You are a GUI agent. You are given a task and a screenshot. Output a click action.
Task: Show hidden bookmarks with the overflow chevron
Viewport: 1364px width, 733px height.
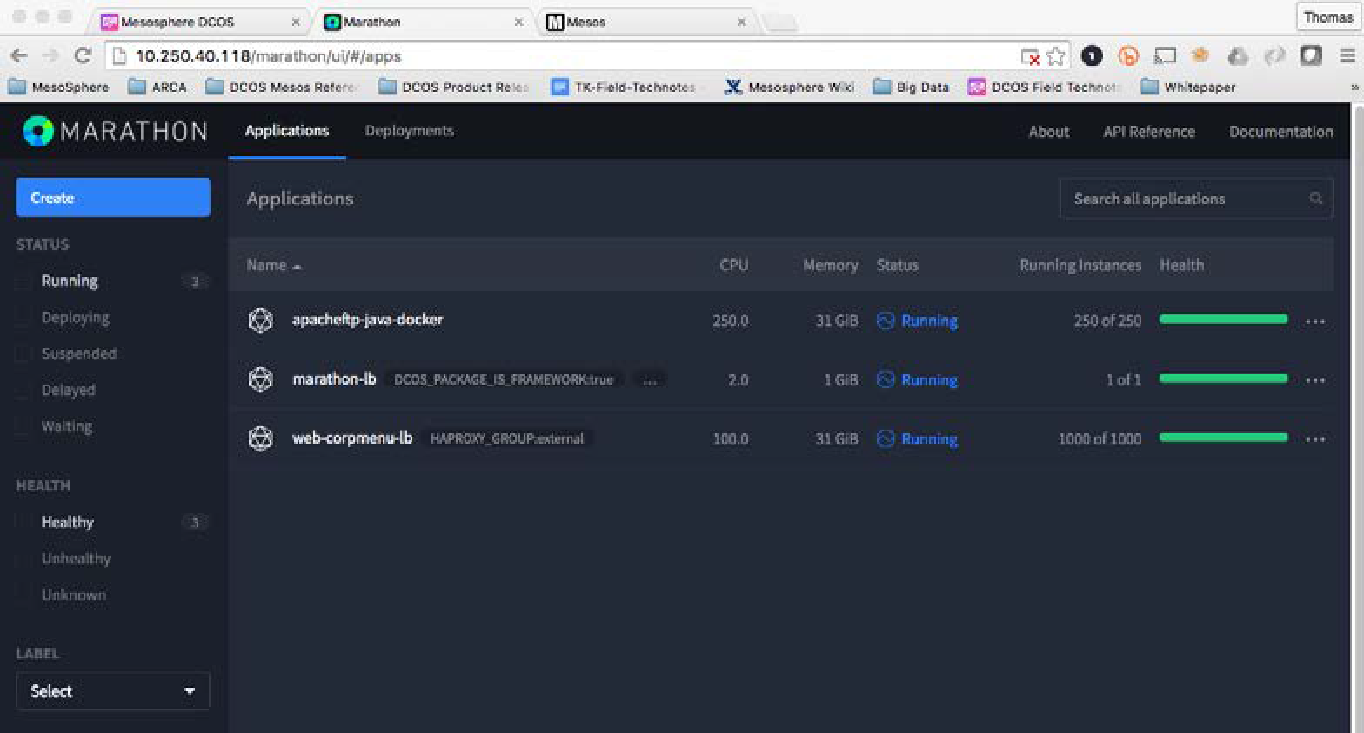point(1356,88)
